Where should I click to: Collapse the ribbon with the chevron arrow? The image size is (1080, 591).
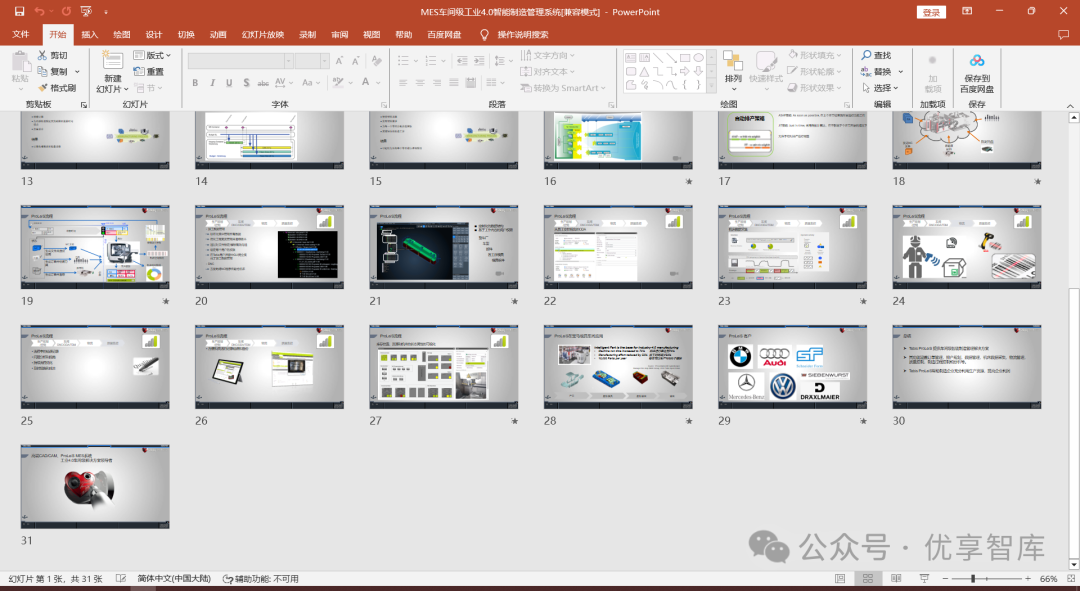1070,105
